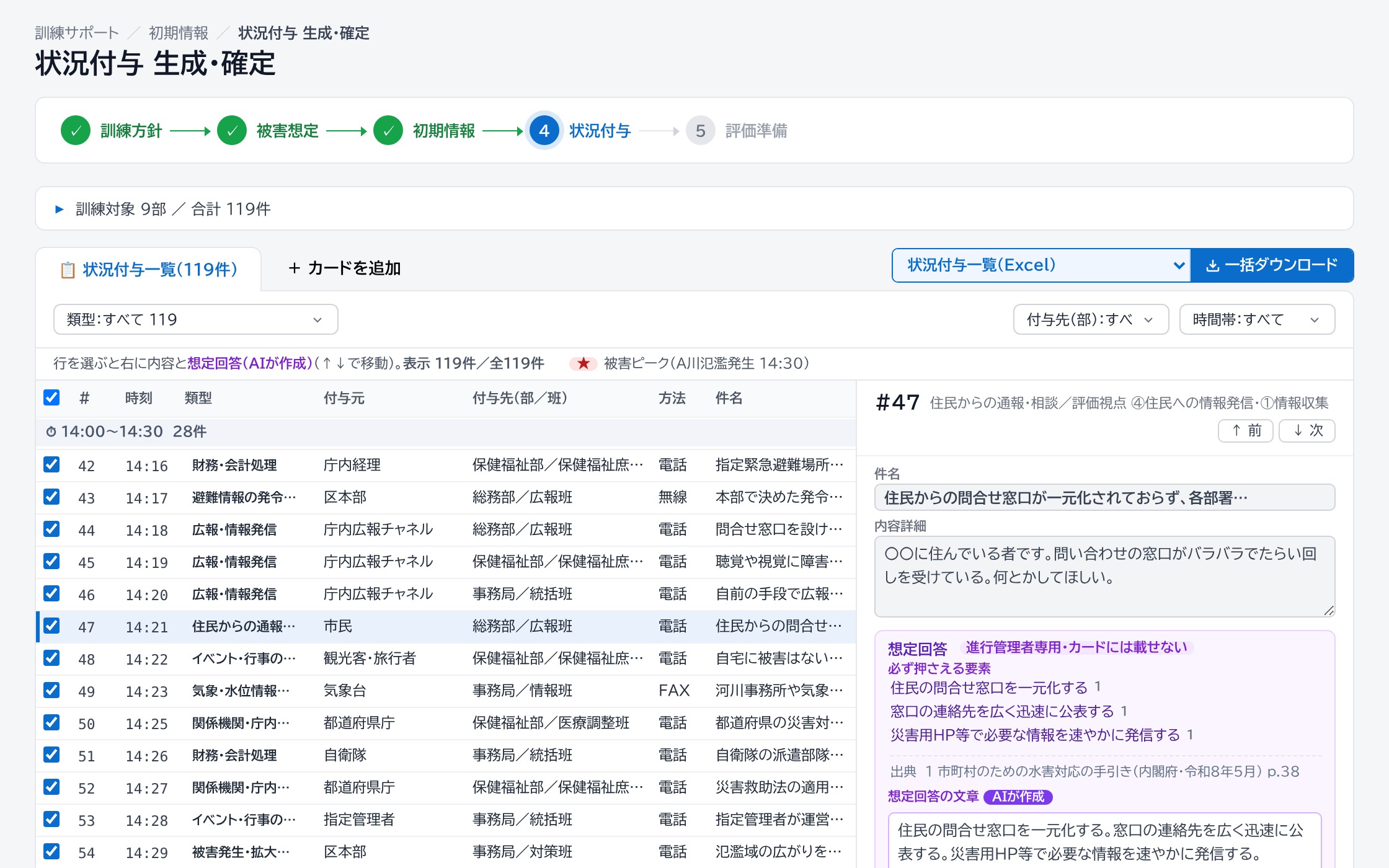Select row 51 自衛隊 entry
This screenshot has width=1389, height=868.
coord(446,755)
